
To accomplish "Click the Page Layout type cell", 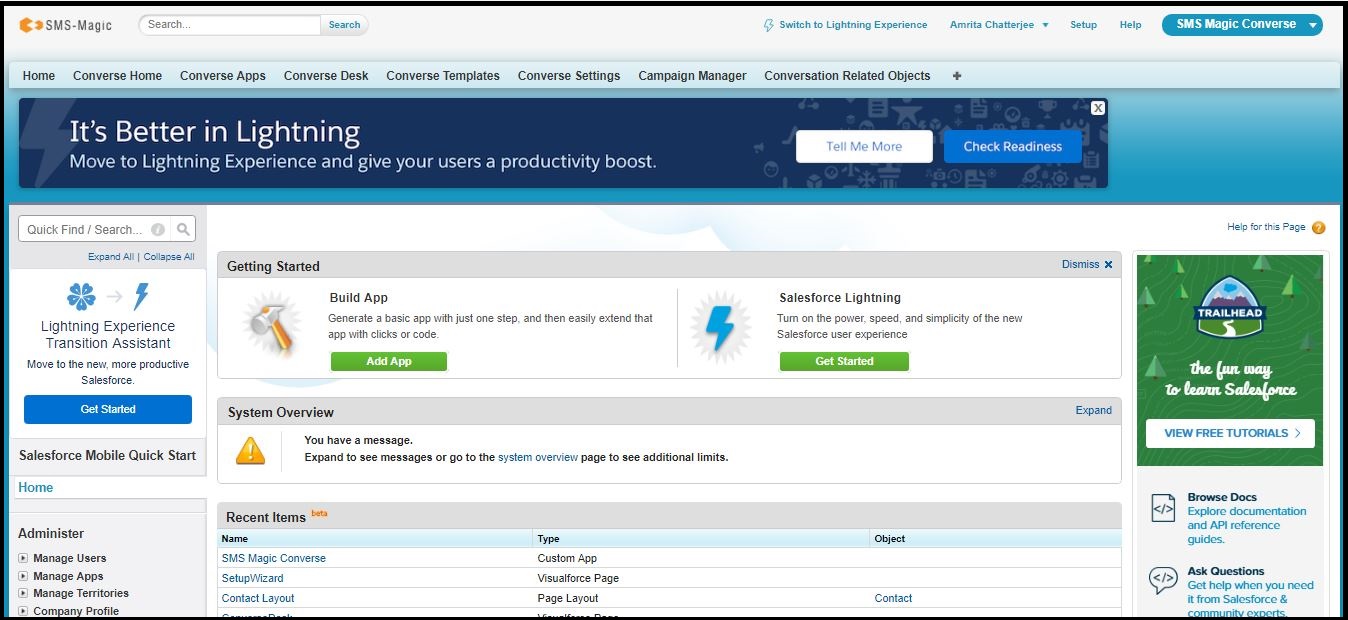I will pos(568,598).
